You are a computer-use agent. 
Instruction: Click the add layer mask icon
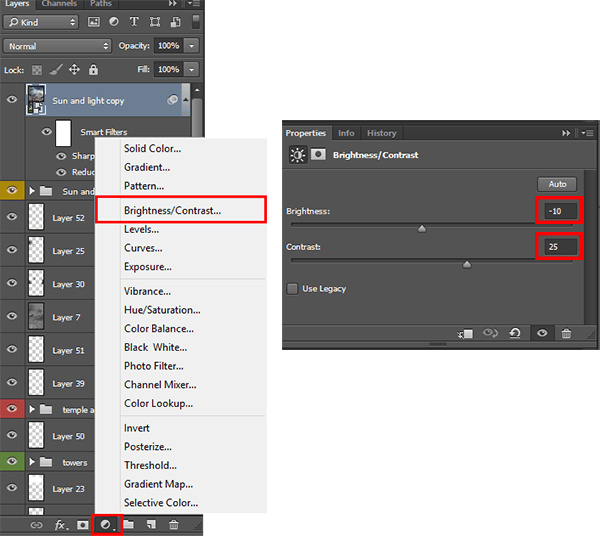(82, 525)
